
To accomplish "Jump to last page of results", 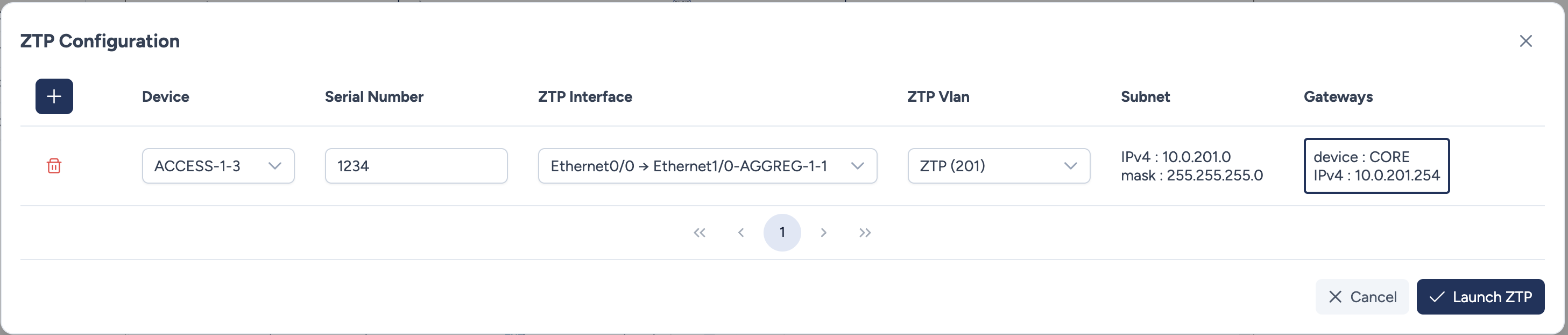I will 865,233.
